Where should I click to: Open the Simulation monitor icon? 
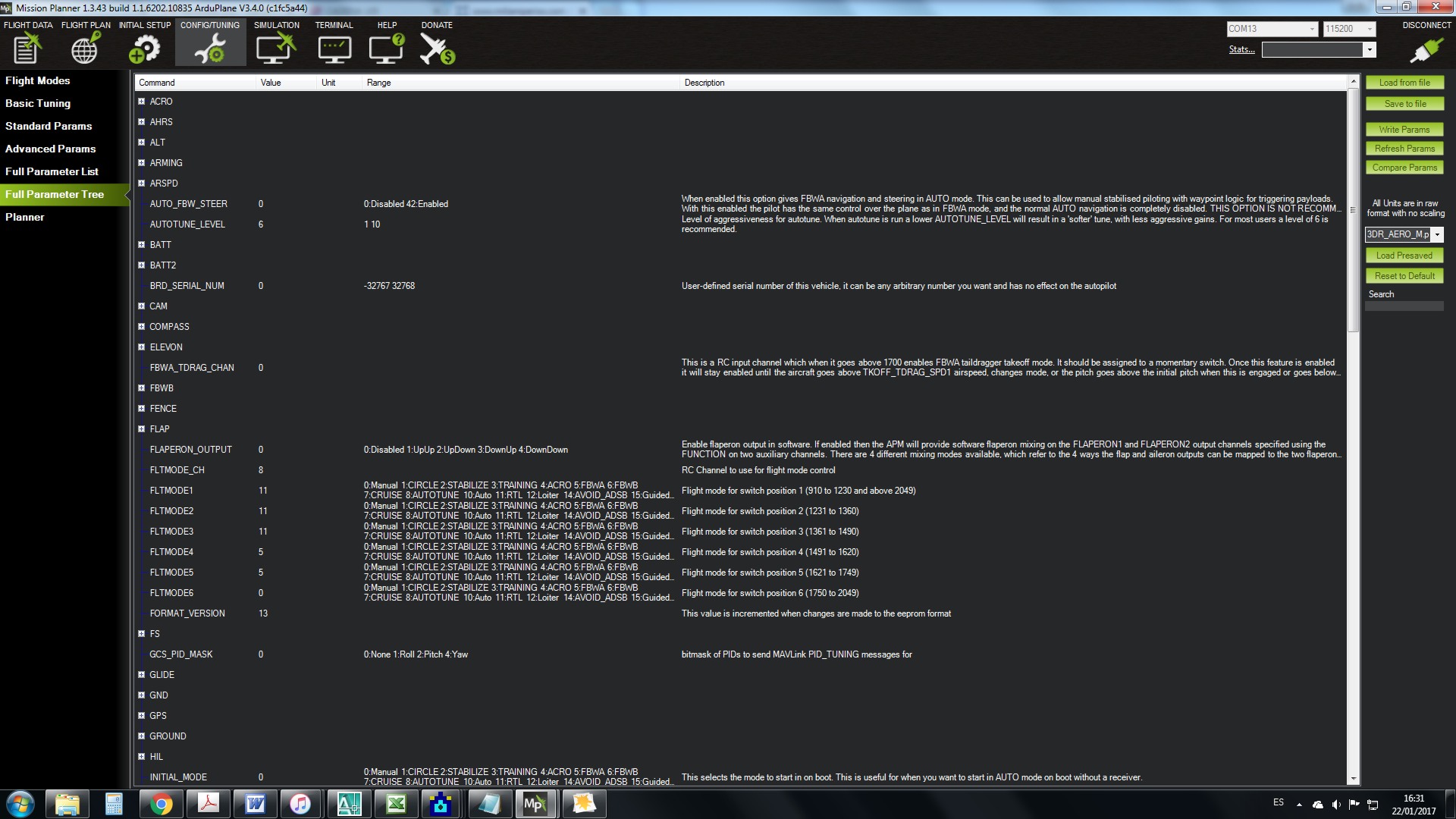point(275,49)
